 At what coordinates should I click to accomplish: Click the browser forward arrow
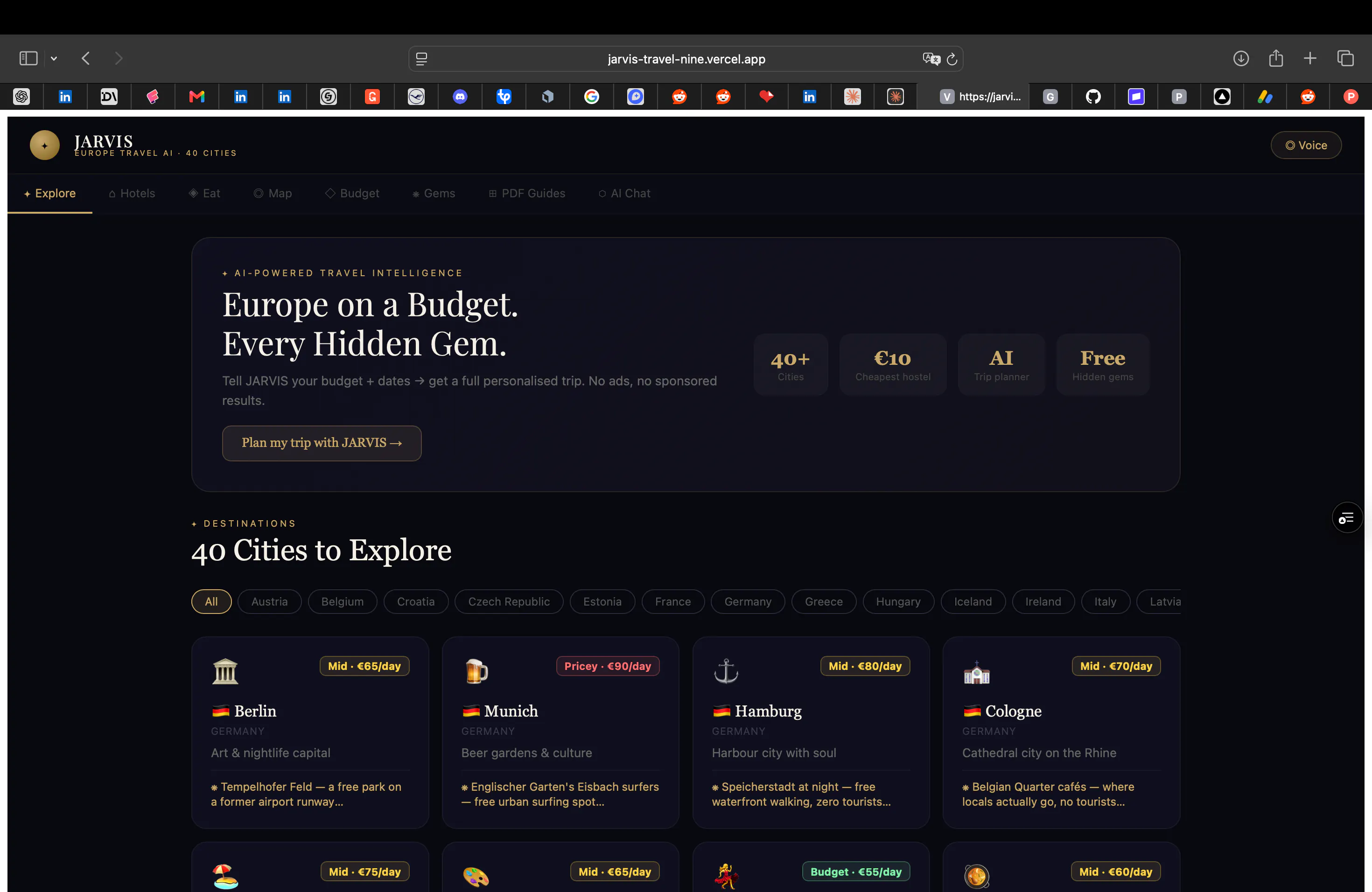coord(119,58)
